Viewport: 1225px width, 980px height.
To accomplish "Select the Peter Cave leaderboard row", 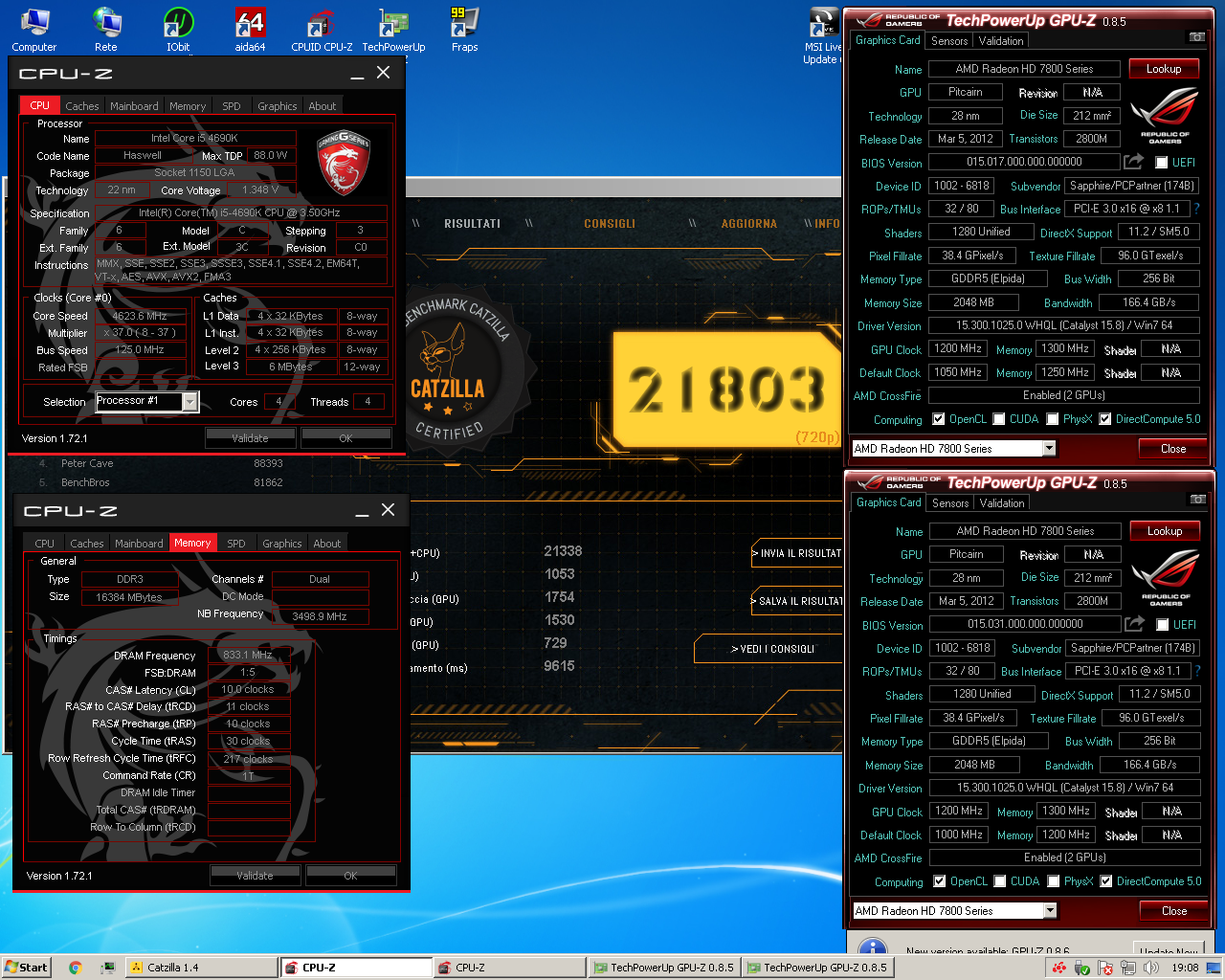I will 163,463.
